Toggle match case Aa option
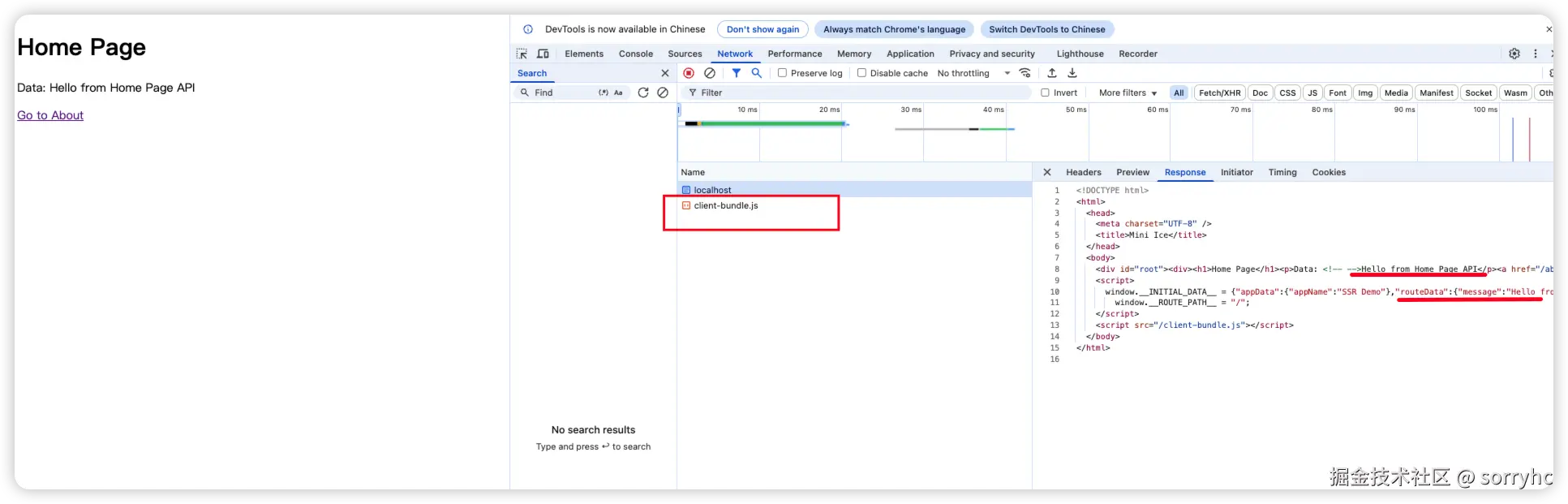 [x=618, y=93]
